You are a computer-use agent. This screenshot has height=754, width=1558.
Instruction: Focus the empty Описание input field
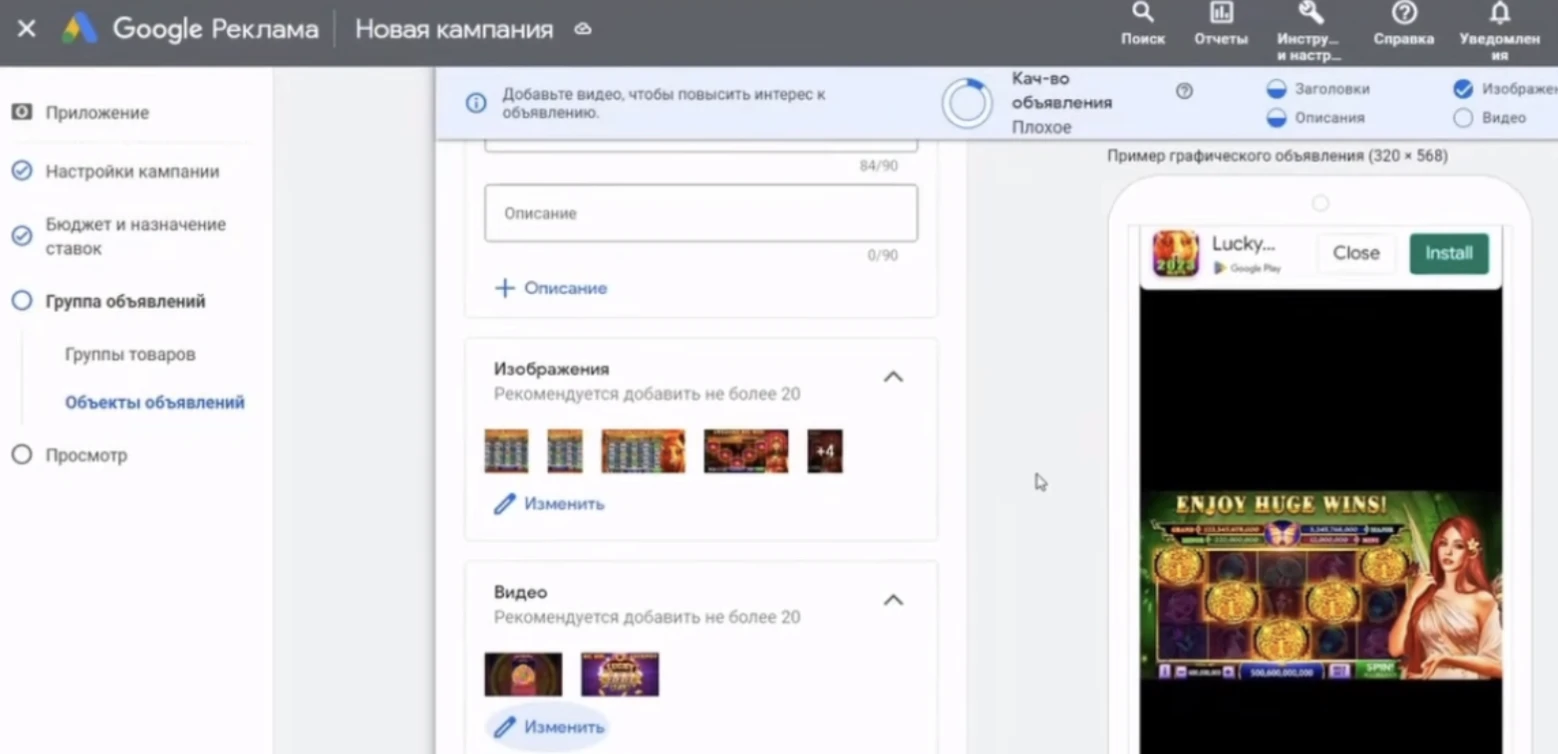[701, 213]
